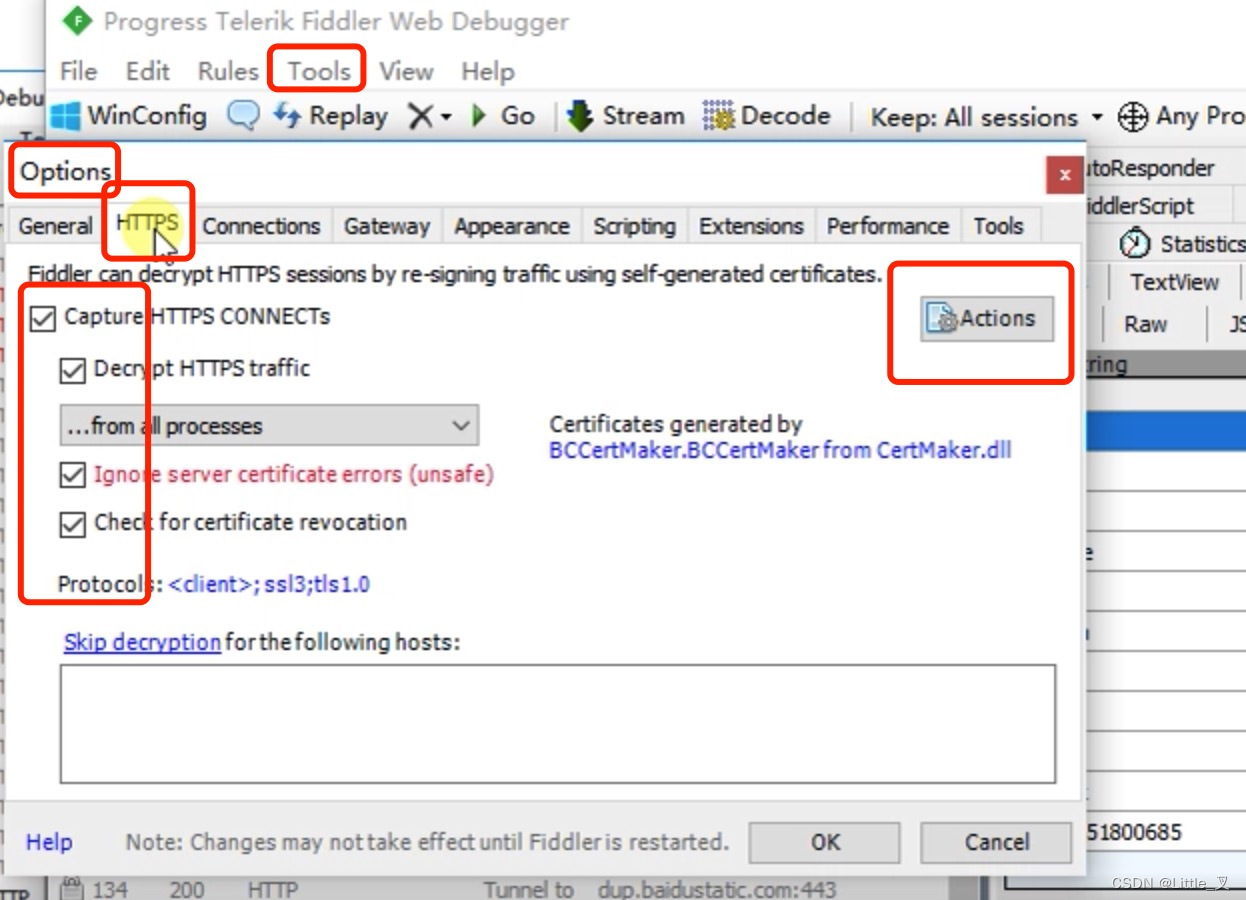Switch to the General options tab
1246x900 pixels.
55,226
